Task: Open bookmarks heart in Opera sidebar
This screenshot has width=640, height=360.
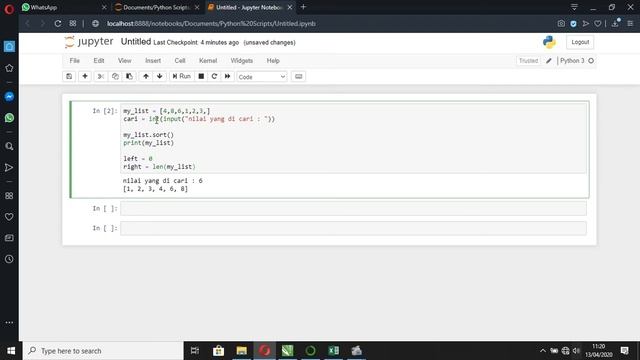Action: pos(9,217)
